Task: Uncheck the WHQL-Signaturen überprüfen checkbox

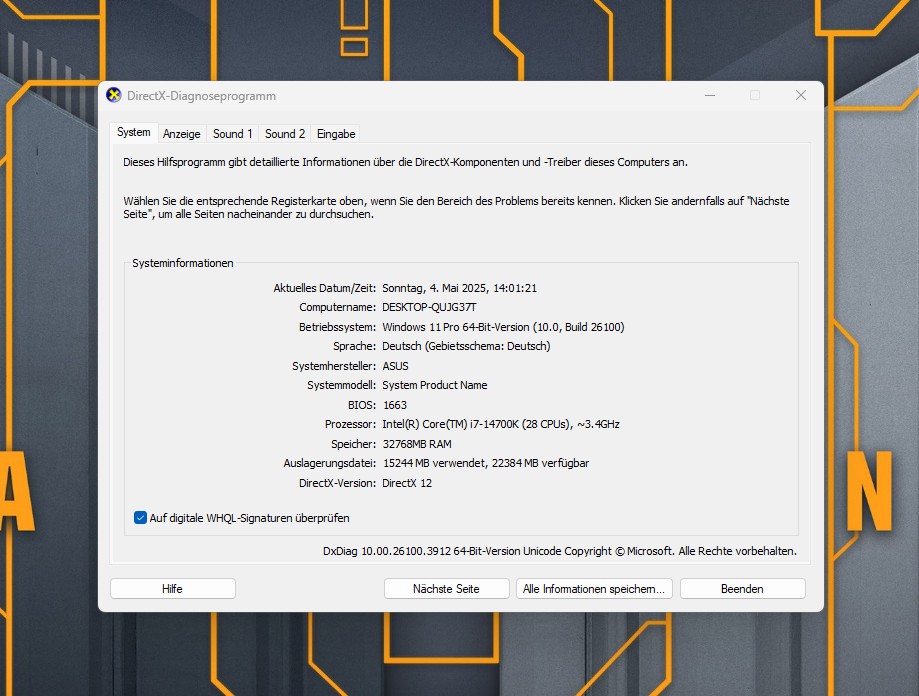Action: (141, 518)
